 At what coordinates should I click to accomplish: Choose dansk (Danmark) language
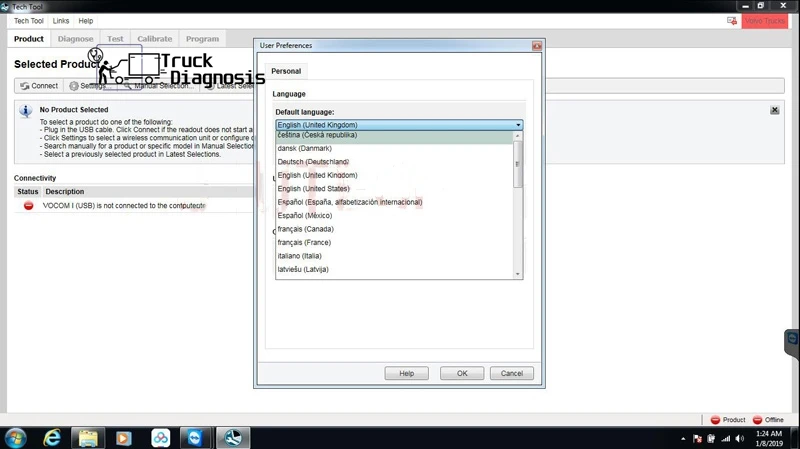point(394,148)
